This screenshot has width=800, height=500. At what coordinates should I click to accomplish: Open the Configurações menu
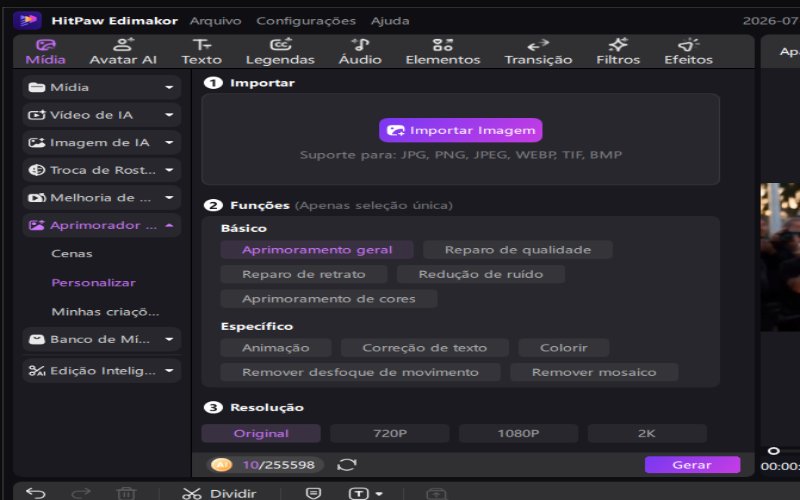coord(306,21)
